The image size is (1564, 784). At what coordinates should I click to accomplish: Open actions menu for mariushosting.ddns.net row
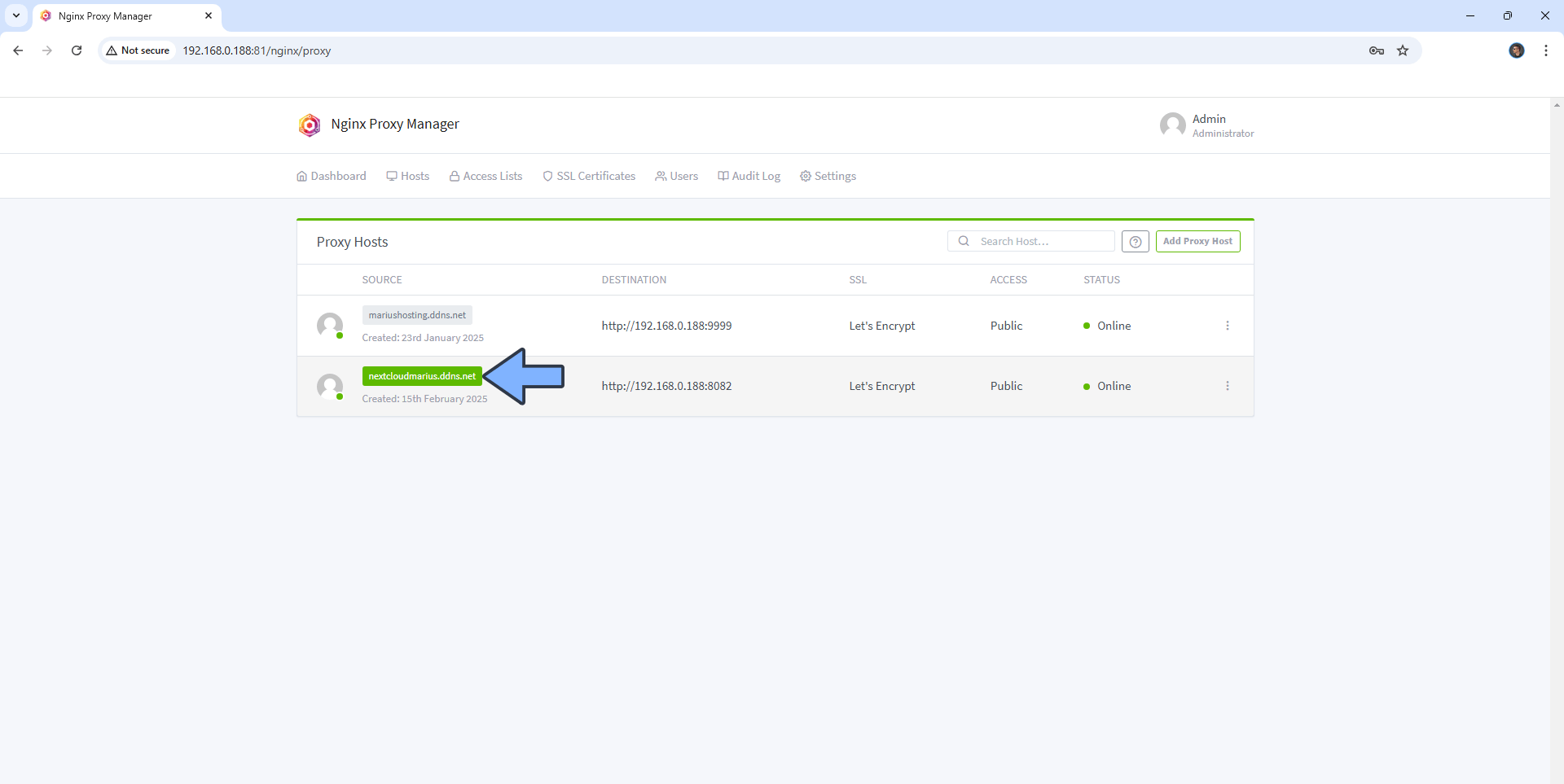click(1228, 326)
